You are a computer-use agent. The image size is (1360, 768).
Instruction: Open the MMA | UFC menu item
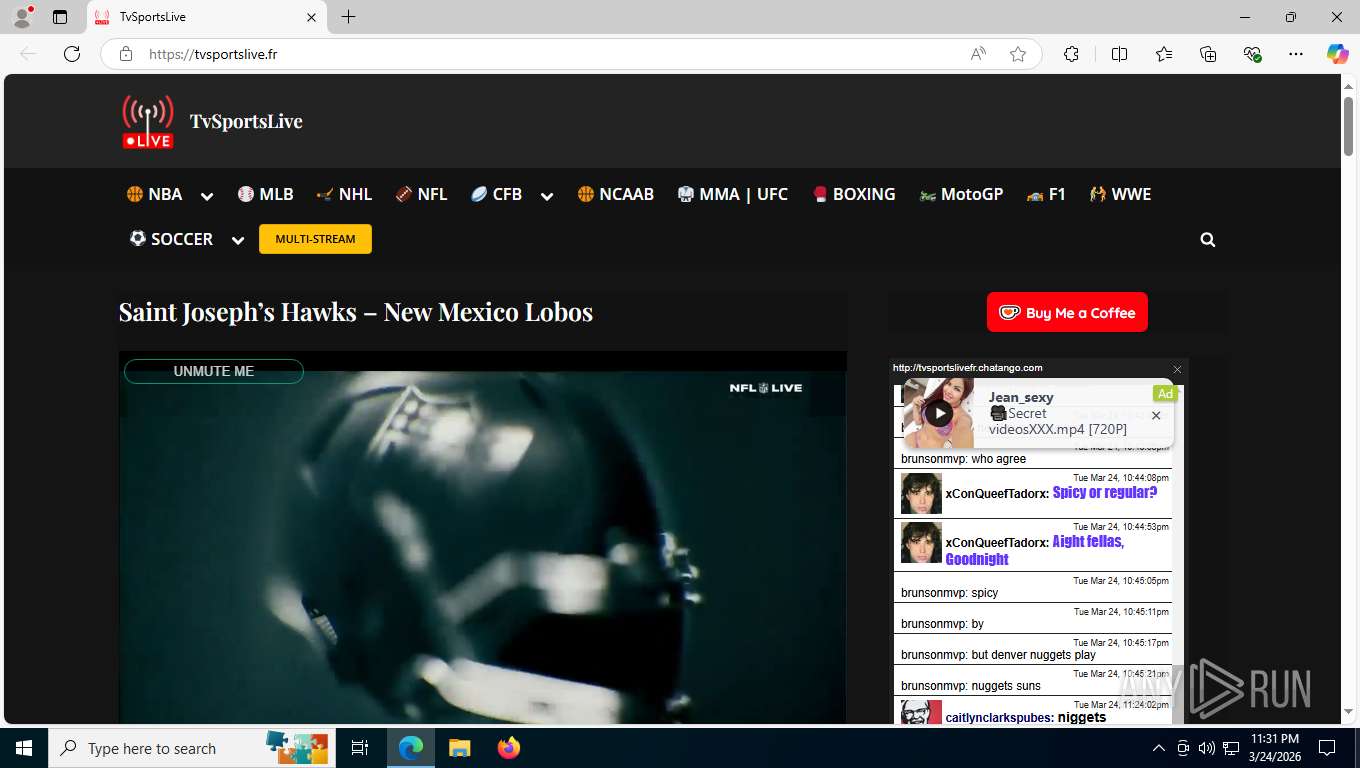733,194
